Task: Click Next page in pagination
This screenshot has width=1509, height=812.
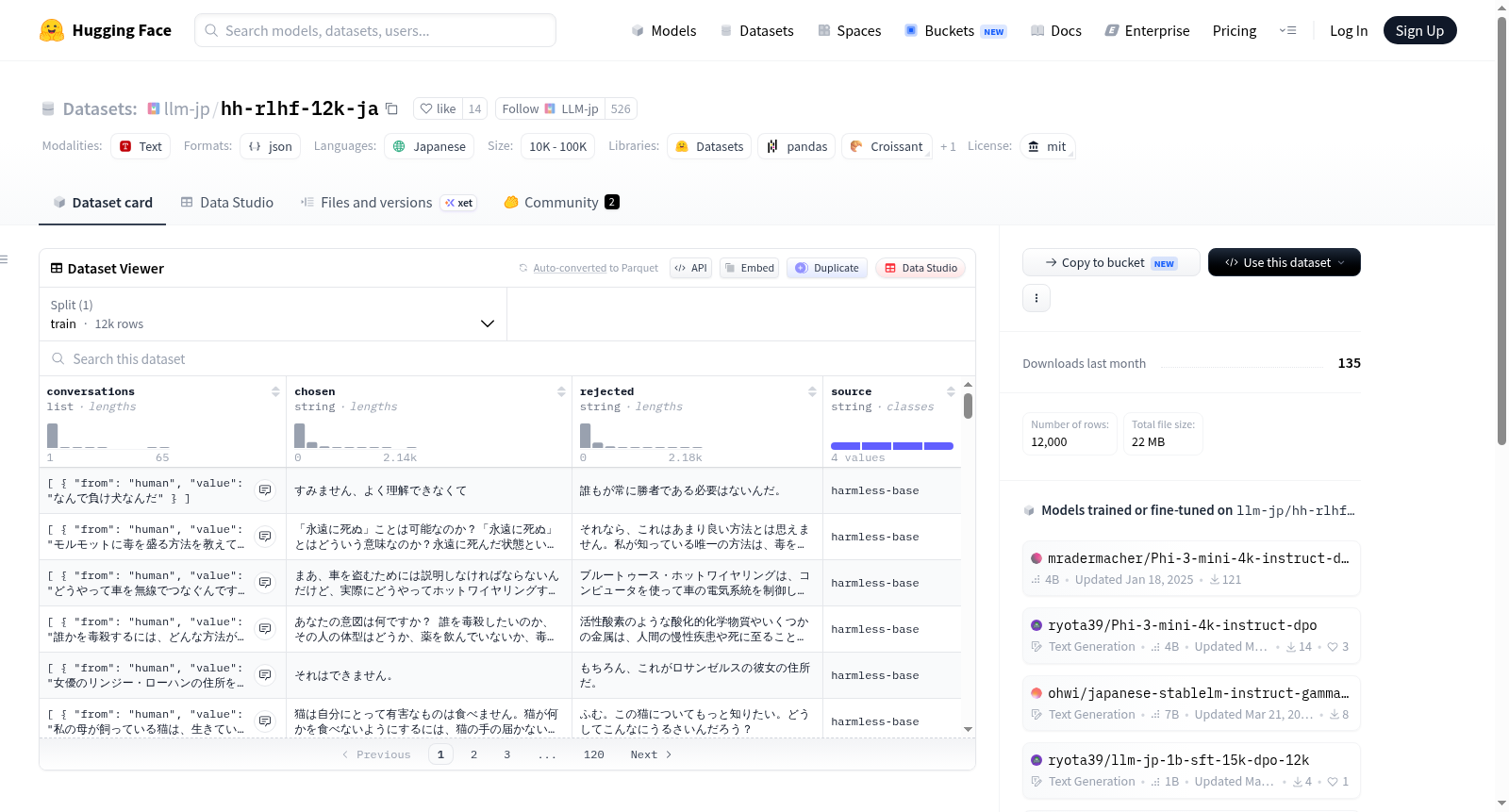Action: click(651, 754)
